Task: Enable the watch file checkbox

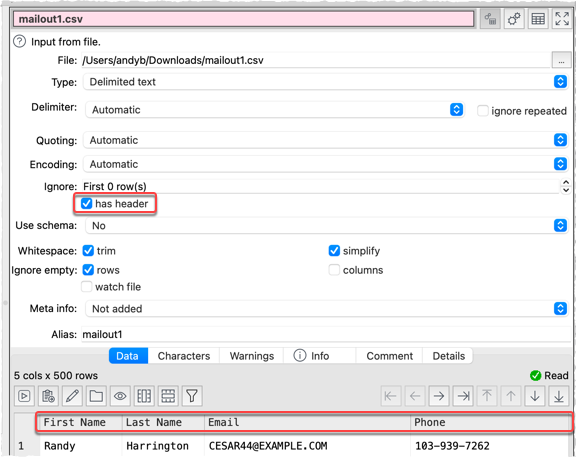Action: pyautogui.click(x=86, y=287)
